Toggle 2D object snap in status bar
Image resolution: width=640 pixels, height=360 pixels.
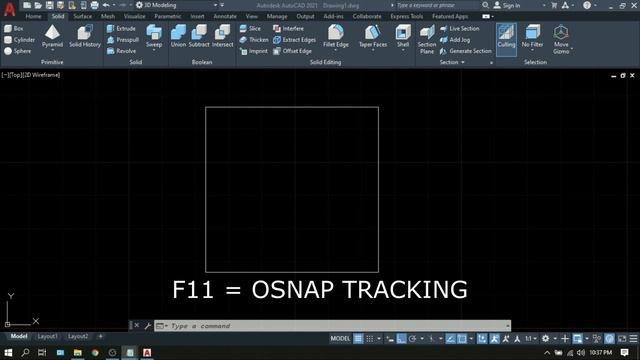(462, 339)
